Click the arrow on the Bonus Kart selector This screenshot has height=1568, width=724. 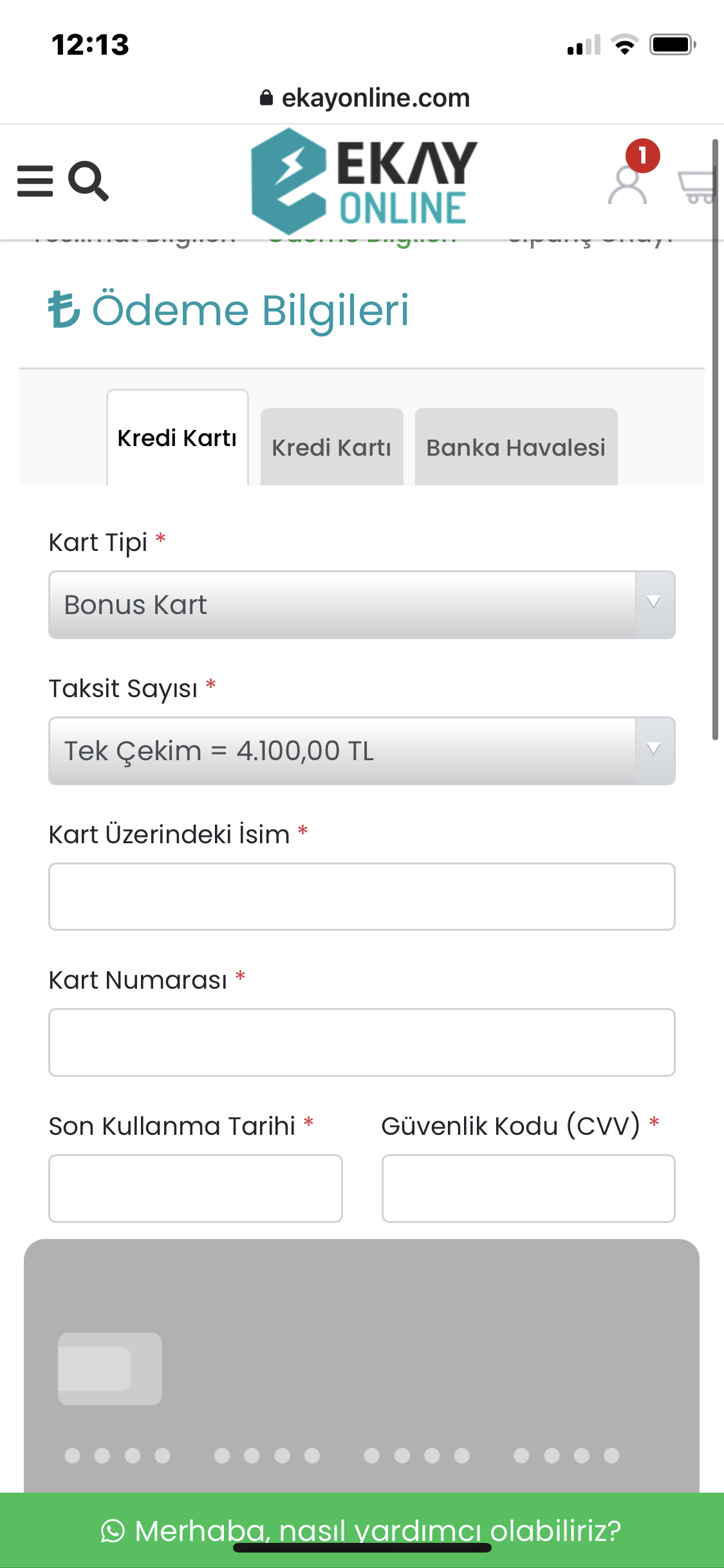pos(654,604)
